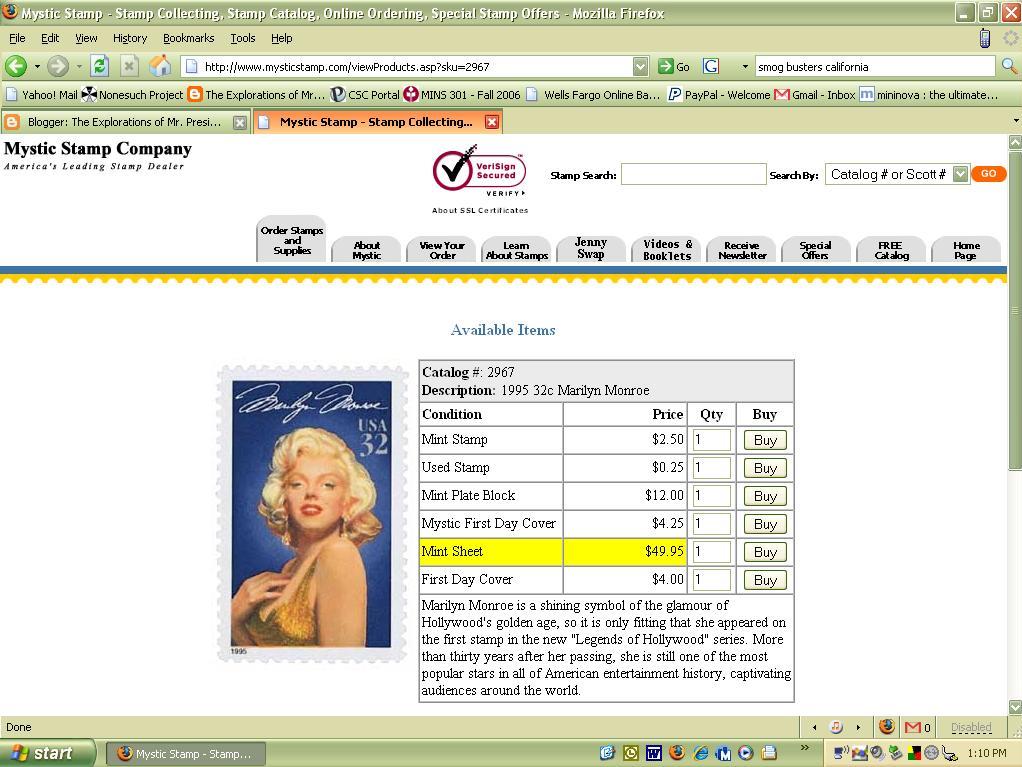The width and height of the screenshot is (1022, 767).
Task: Click the orange GO search button
Action: coord(989,173)
